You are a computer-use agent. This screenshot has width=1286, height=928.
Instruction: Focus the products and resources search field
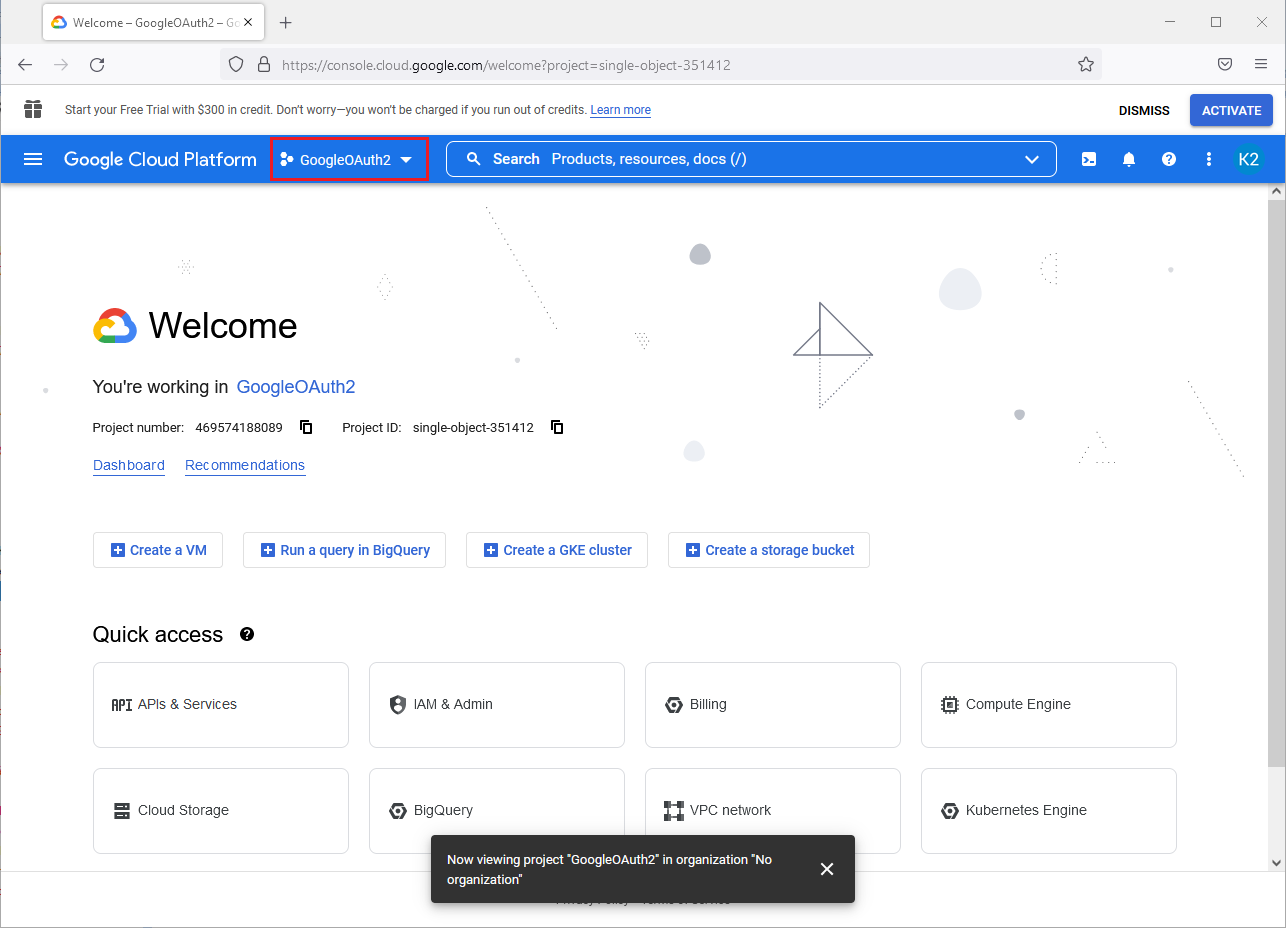pyautogui.click(x=751, y=159)
